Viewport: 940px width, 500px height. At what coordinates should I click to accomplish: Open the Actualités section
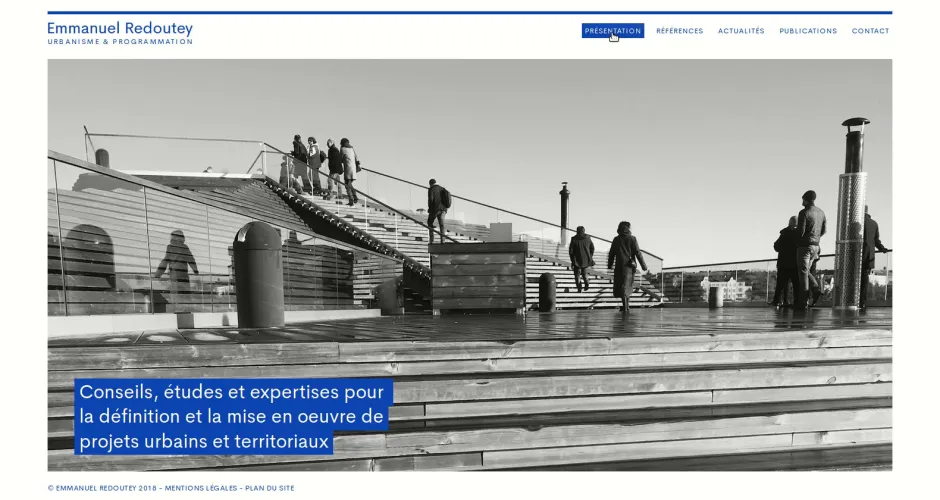click(x=740, y=31)
